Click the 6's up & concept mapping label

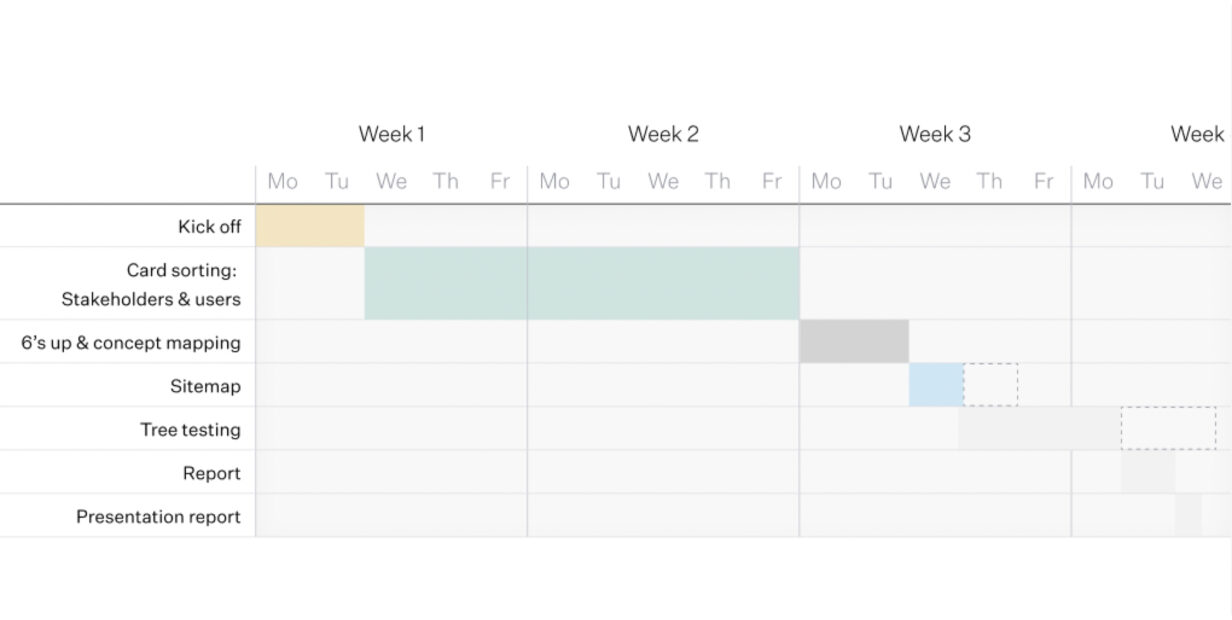pos(131,343)
